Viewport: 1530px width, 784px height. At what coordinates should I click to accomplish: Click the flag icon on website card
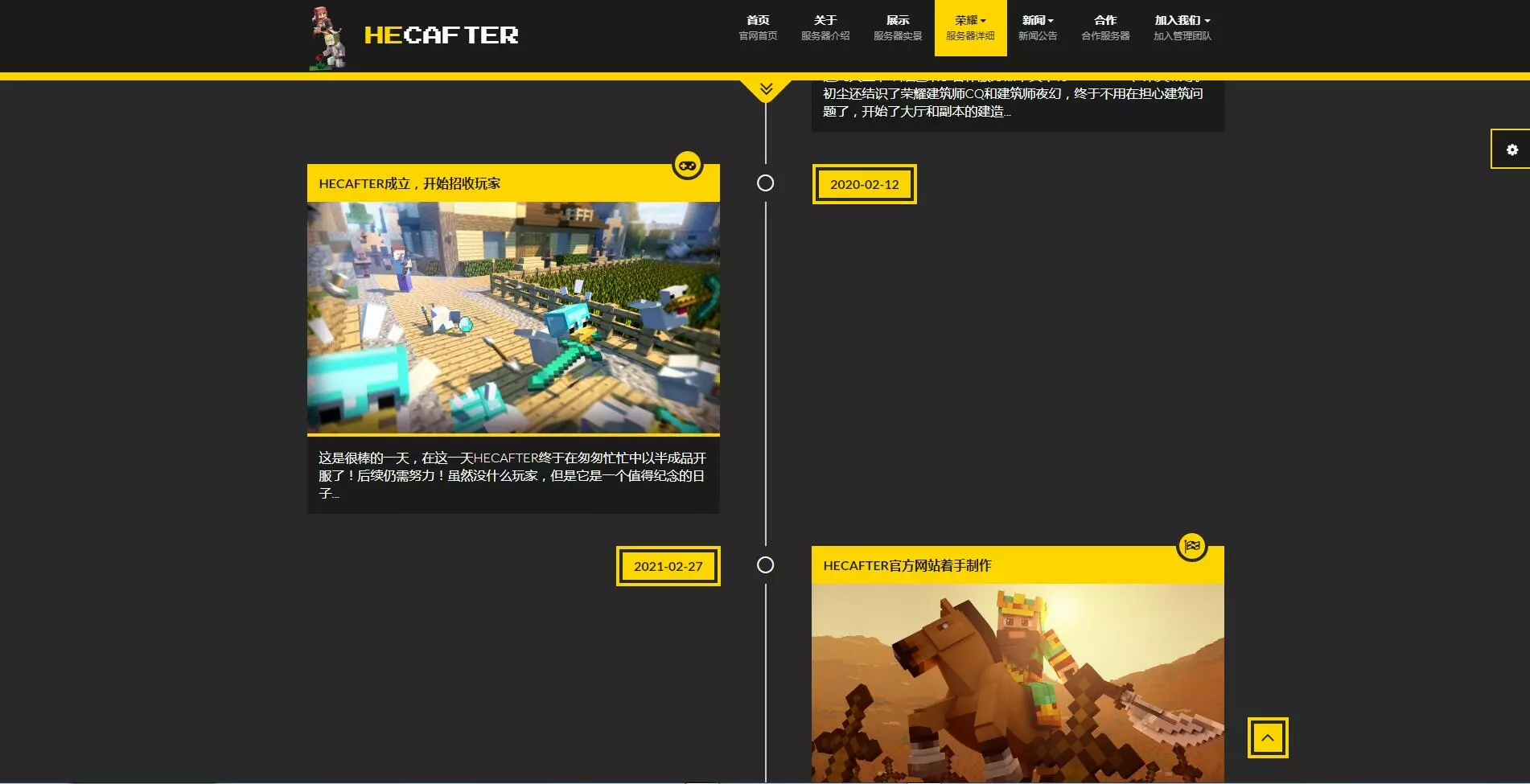(x=1192, y=546)
